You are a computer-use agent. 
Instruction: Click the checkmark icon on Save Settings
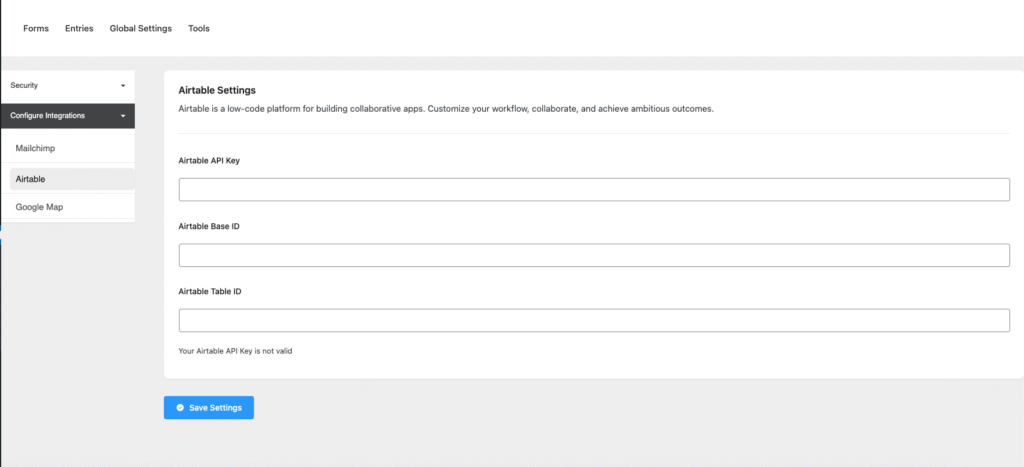click(x=180, y=408)
